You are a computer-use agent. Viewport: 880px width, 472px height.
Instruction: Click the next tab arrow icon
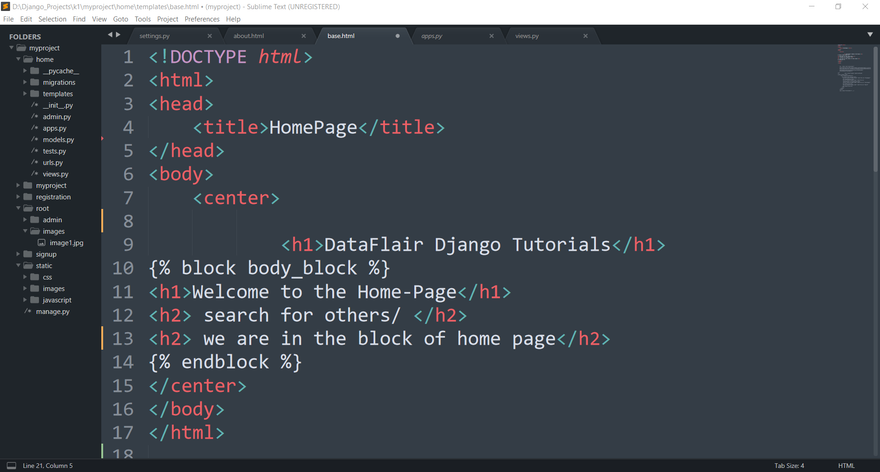point(119,35)
